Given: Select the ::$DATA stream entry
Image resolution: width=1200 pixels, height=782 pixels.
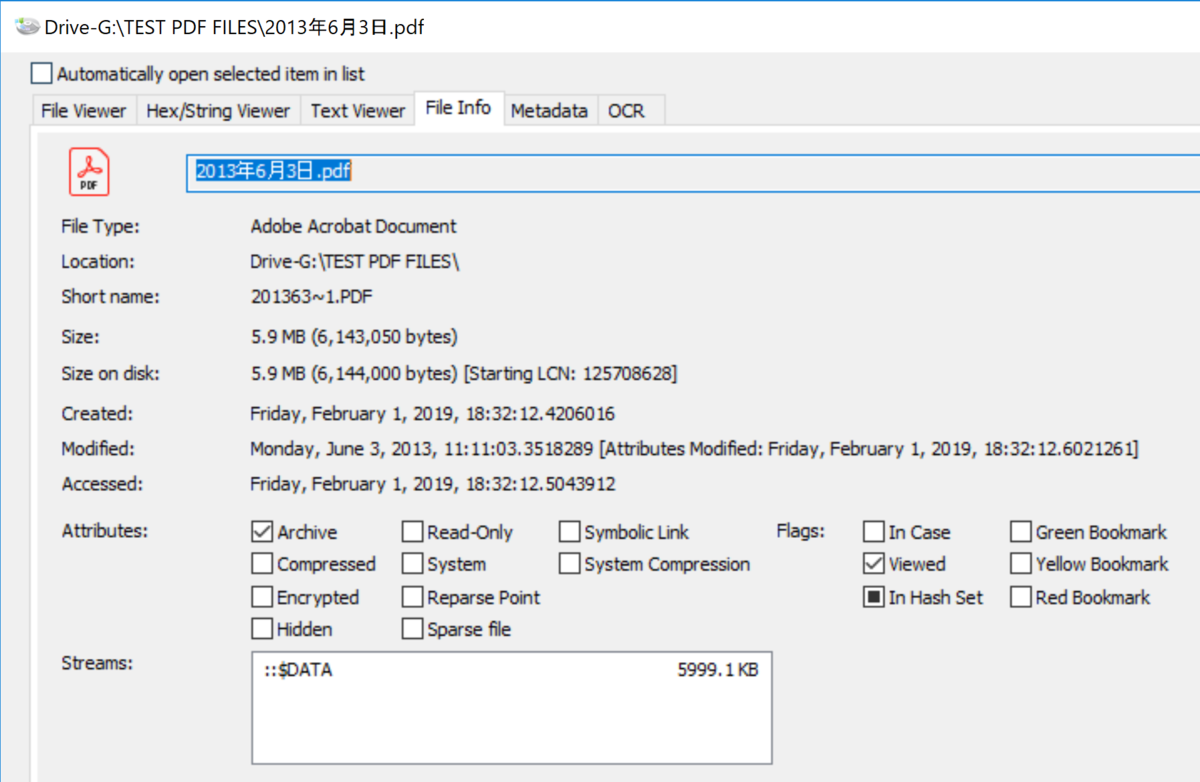Looking at the screenshot, I should 511,670.
